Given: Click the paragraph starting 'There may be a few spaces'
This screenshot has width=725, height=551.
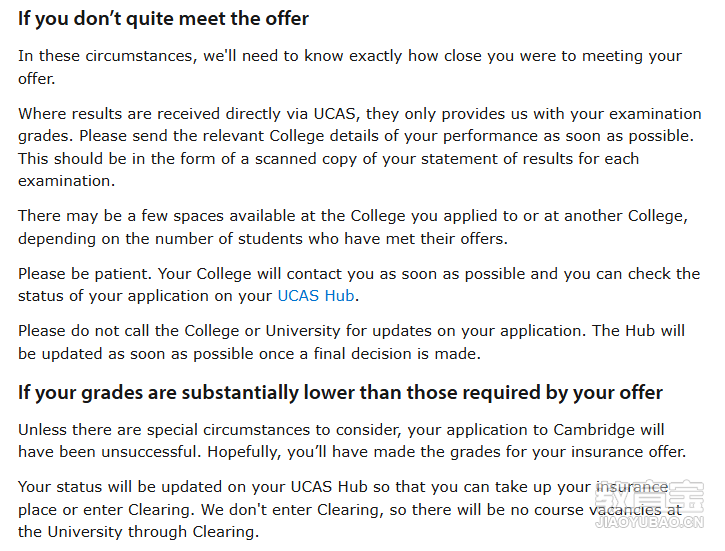Looking at the screenshot, I should pos(353,227).
